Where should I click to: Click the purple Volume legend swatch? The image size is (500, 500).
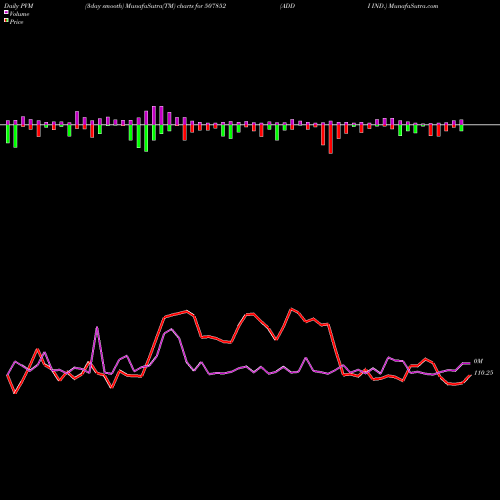coord(6,13)
